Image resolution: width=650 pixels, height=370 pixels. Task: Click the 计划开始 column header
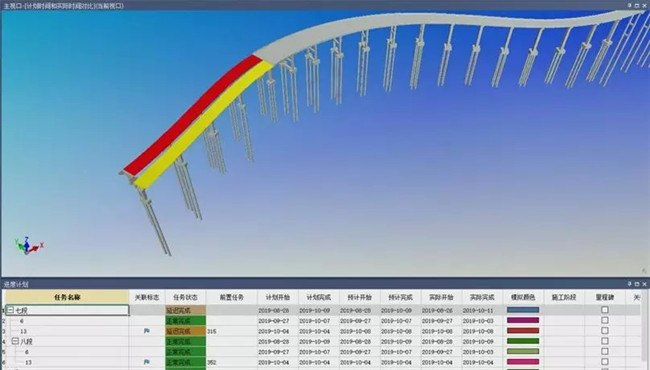click(x=278, y=297)
